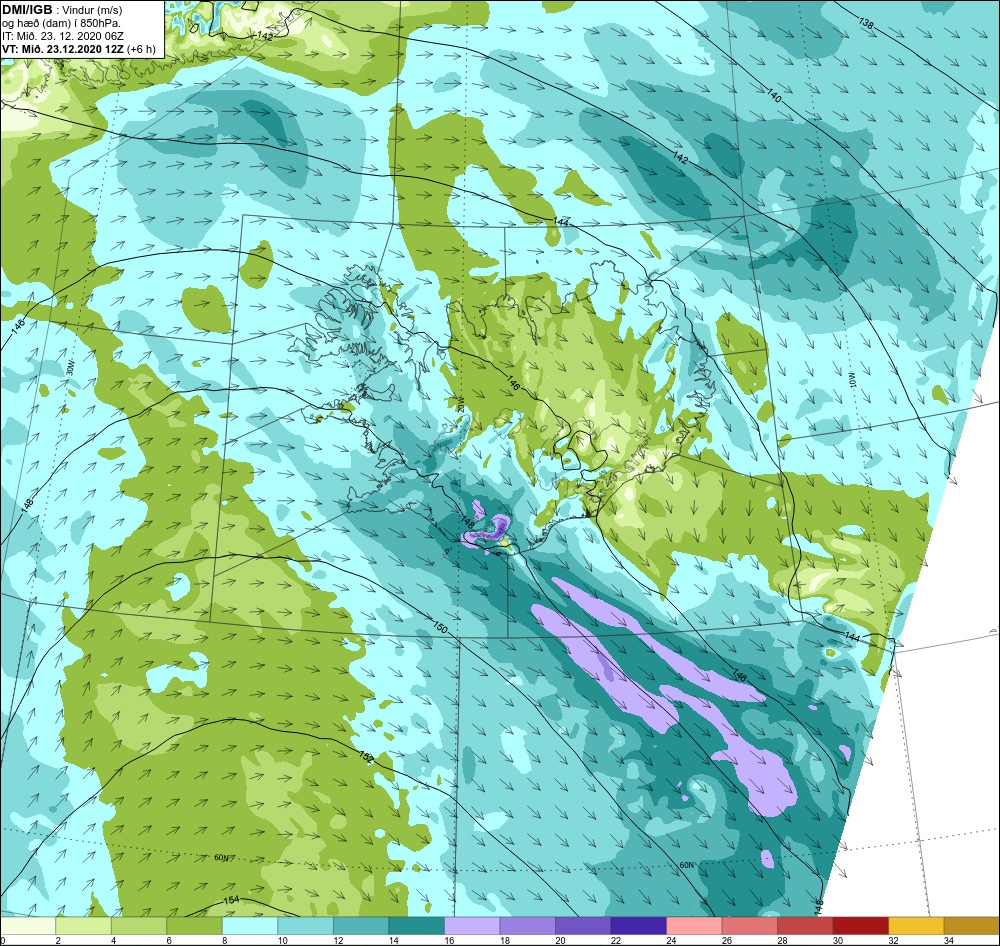The image size is (1000, 946).
Task: Select the "20W" longitude label
Action: click(x=461, y=404)
